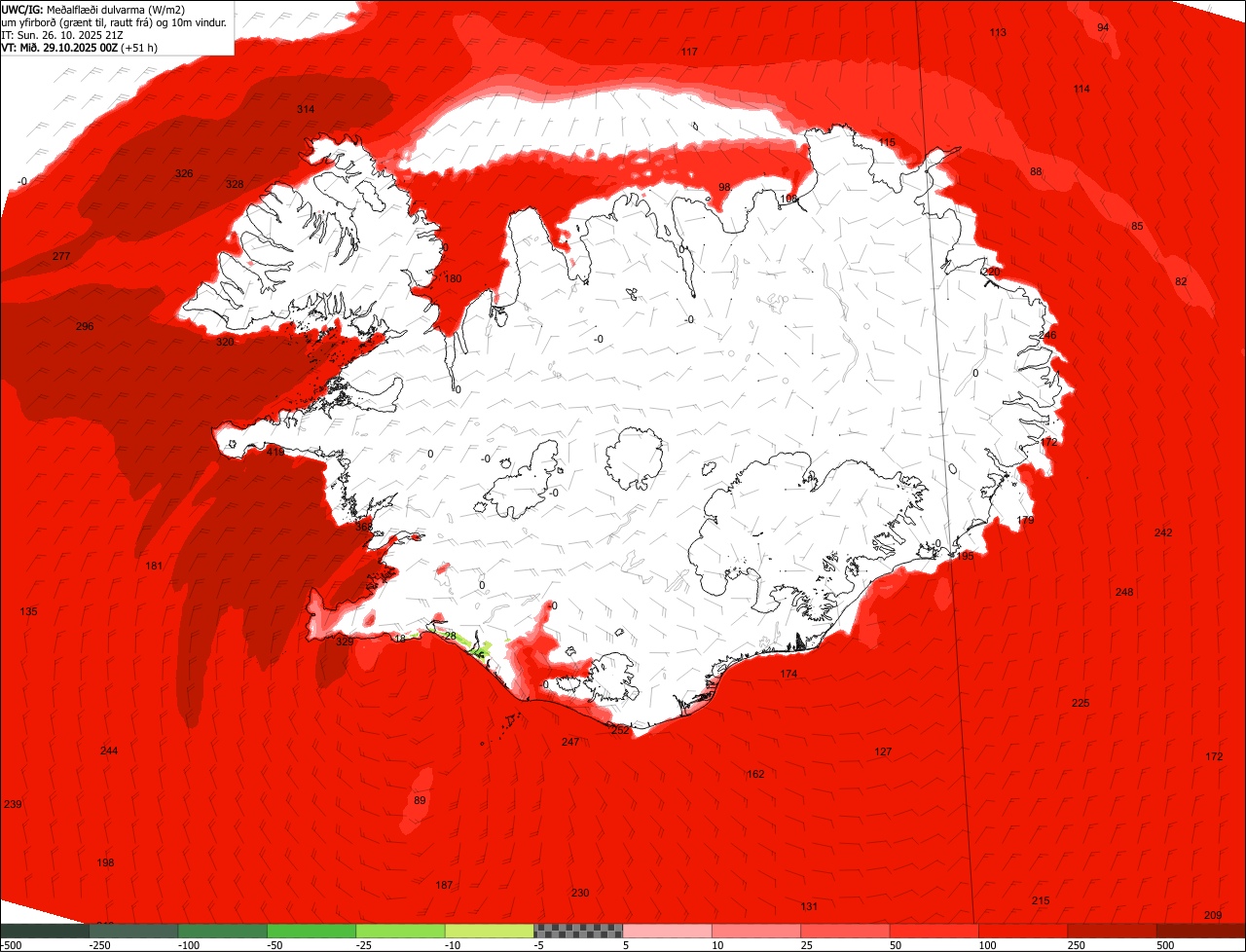Select the salmon swatch between 10 and 25
1246x952 pixels.
click(x=756, y=931)
